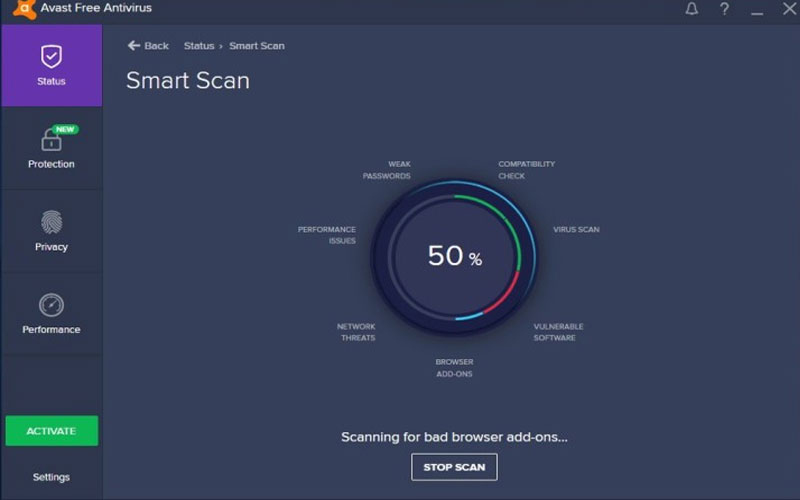Open the help question mark icon
The height and width of the screenshot is (500, 800).
[x=724, y=9]
